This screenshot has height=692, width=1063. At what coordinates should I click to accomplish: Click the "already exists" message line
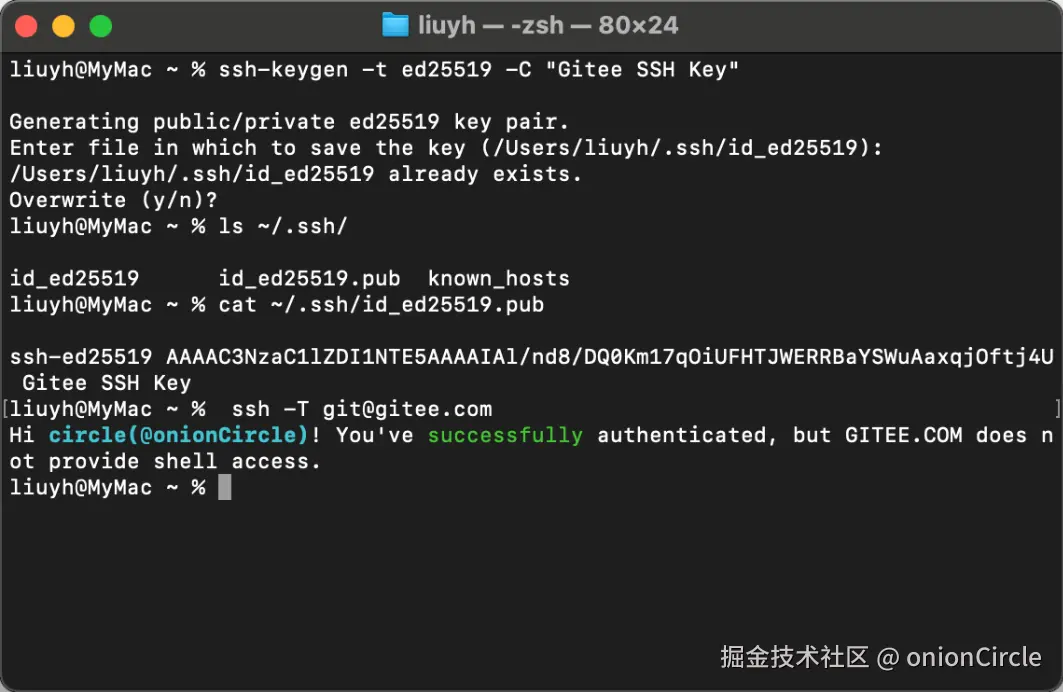click(295, 174)
